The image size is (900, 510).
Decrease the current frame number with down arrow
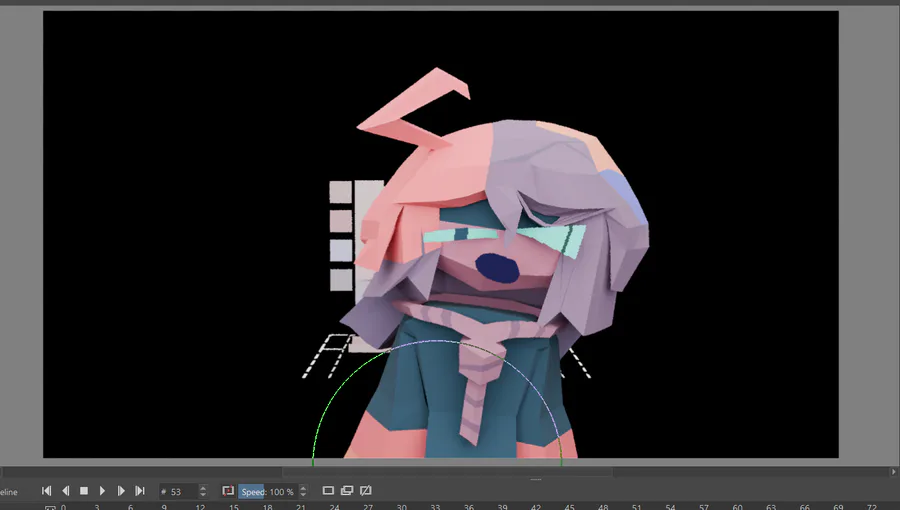point(203,495)
